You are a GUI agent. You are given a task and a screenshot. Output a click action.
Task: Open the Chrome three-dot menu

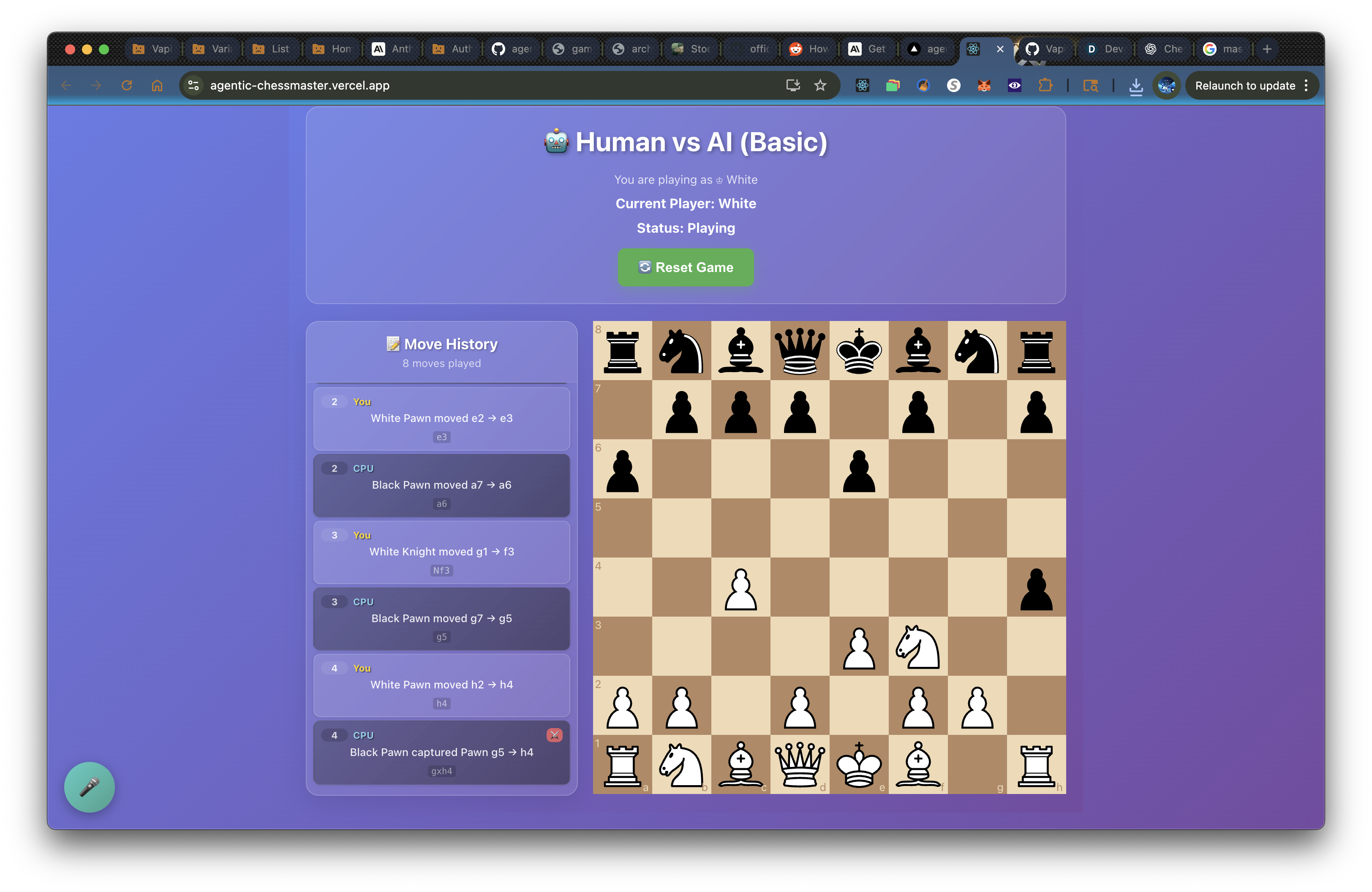pos(1306,85)
